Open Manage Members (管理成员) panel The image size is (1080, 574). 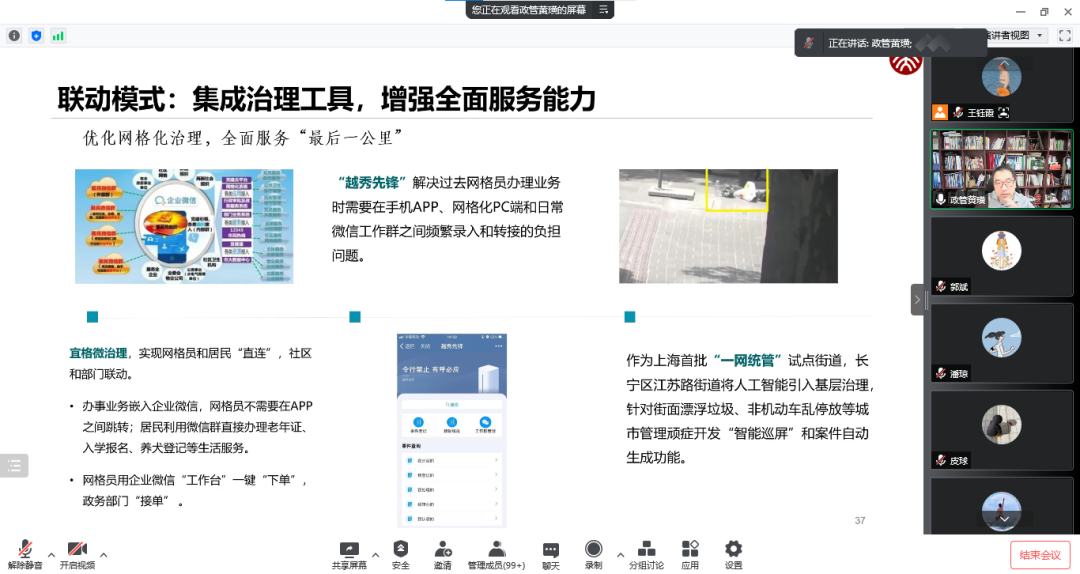pyautogui.click(x=496, y=550)
